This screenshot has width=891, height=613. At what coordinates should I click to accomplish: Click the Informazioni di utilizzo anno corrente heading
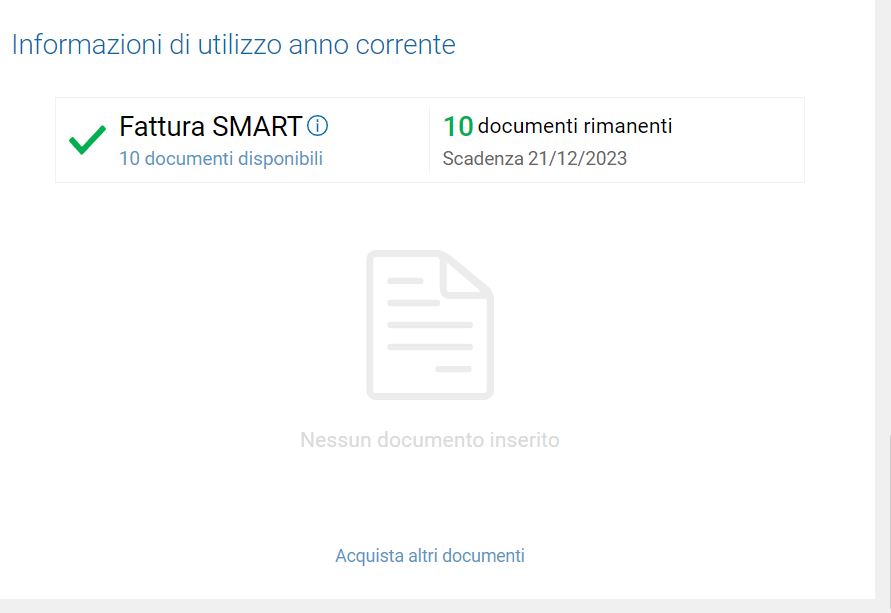point(234,44)
